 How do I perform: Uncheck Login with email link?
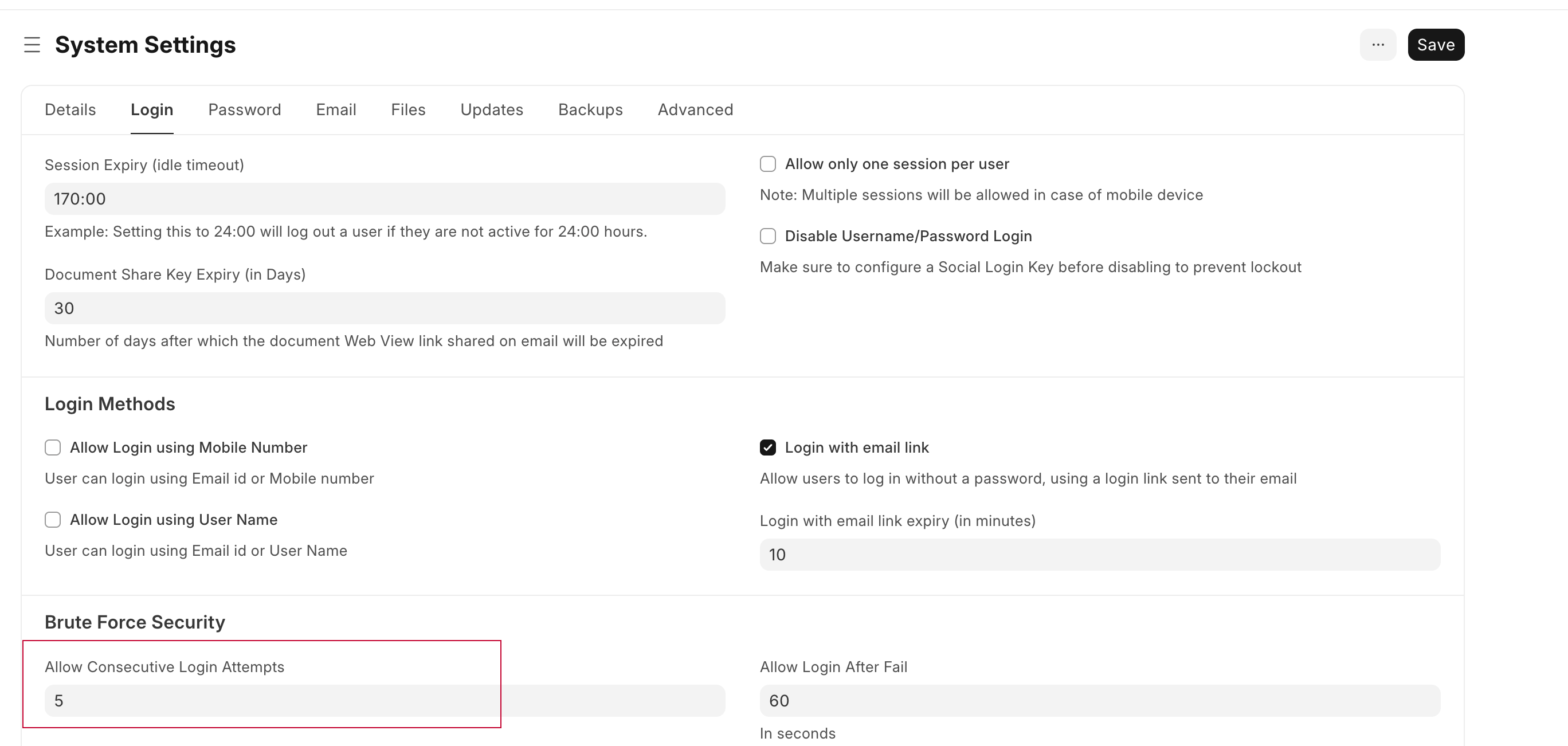767,448
